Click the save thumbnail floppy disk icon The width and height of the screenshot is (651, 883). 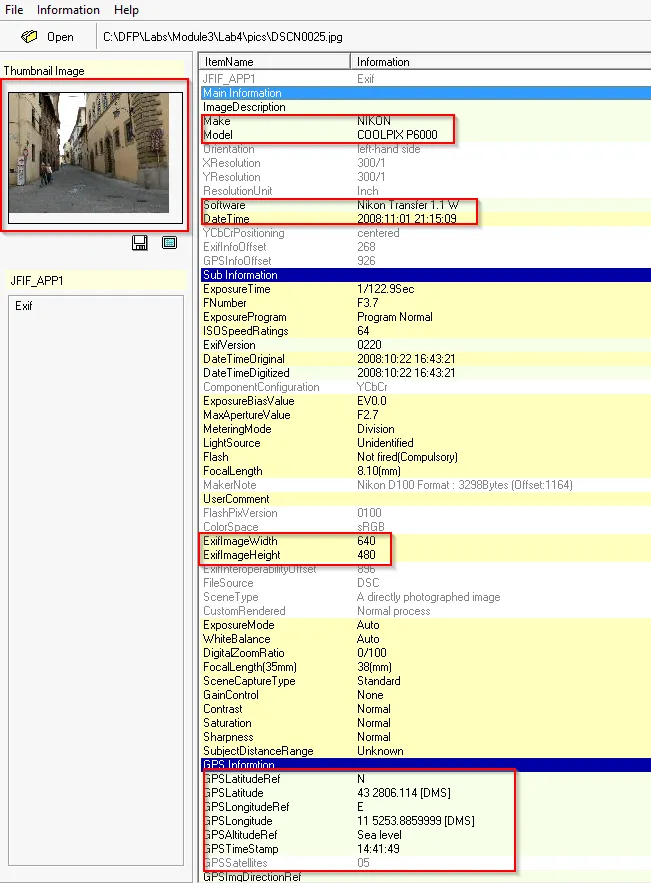[x=140, y=243]
